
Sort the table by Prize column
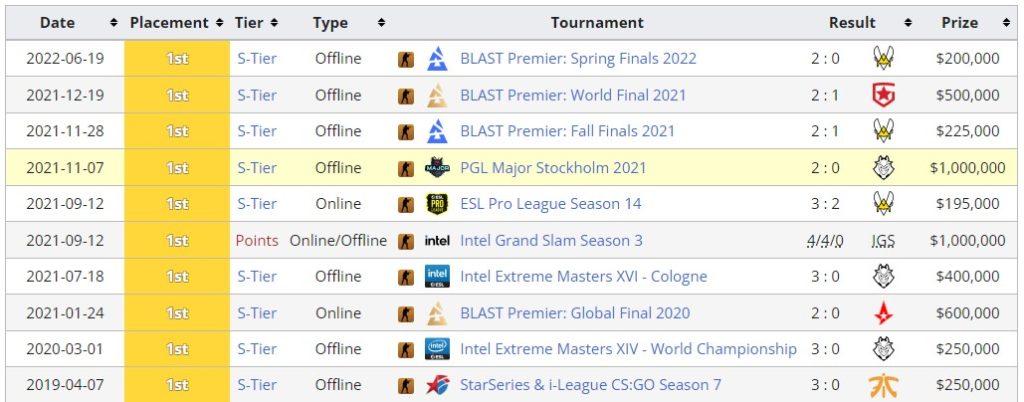click(1006, 23)
